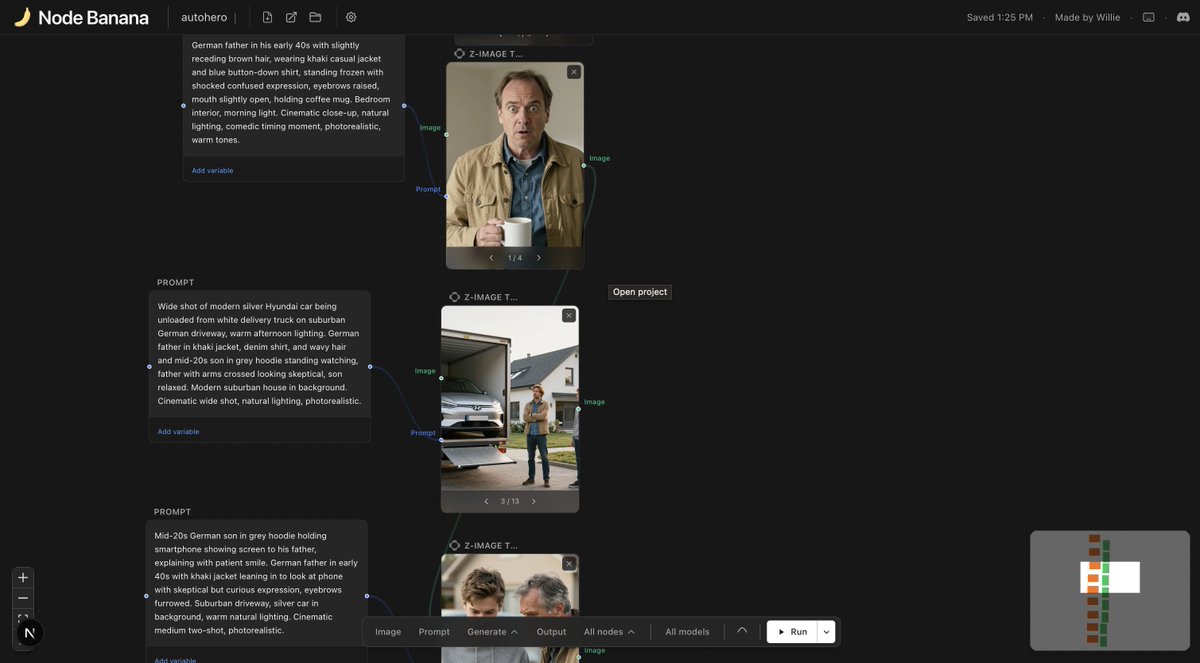Screen dimensions: 1200x663
Task: Add an Output node from toolbar
Action: pos(551,632)
